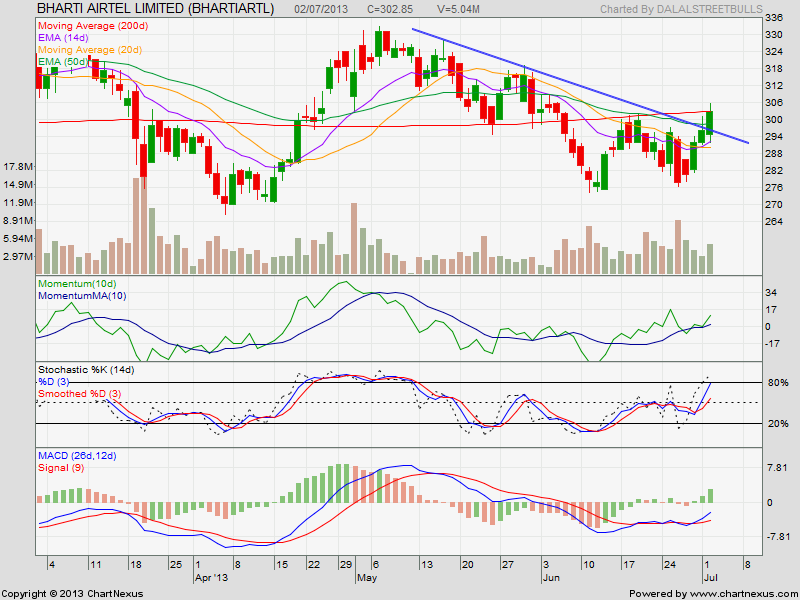Select the 20% stochastic level label
This screenshot has height=600, width=800.
pos(778,424)
